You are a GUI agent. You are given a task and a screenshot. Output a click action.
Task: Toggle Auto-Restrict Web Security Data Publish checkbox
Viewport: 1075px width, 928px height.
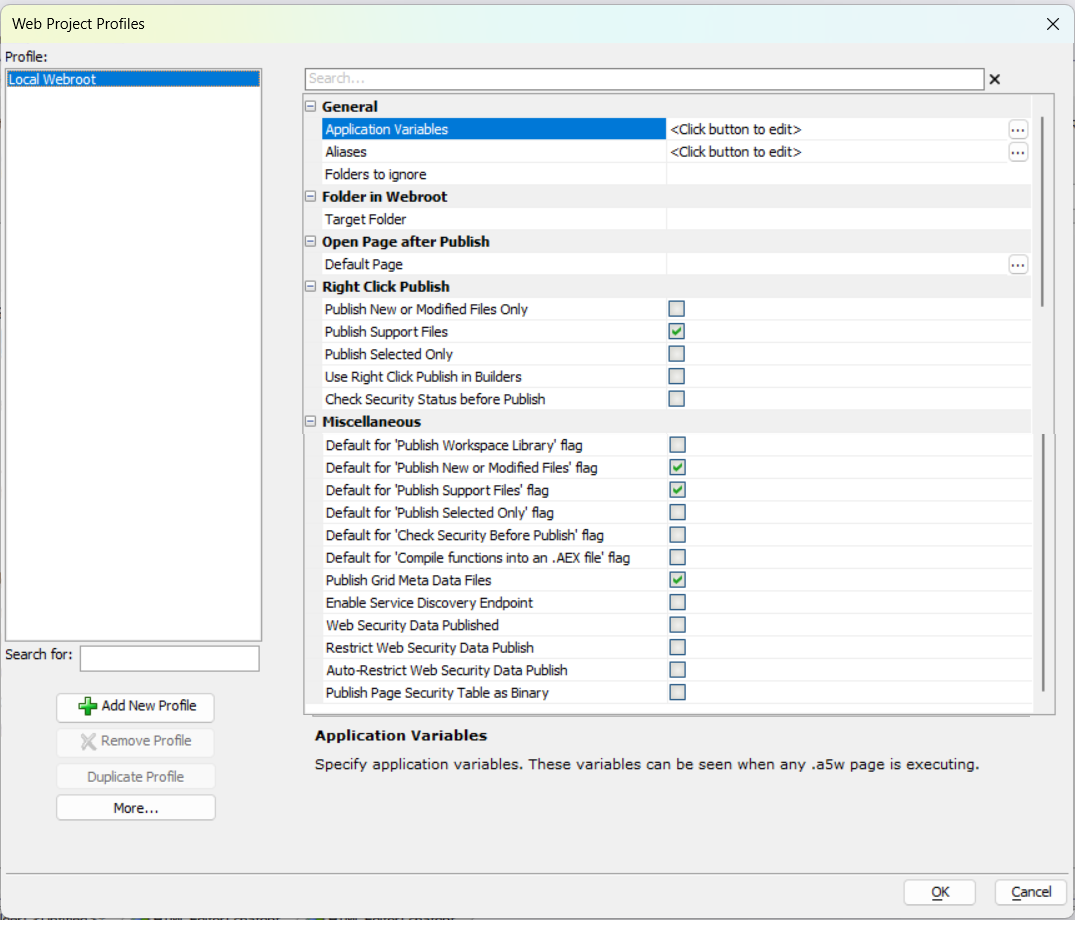pyautogui.click(x=677, y=670)
